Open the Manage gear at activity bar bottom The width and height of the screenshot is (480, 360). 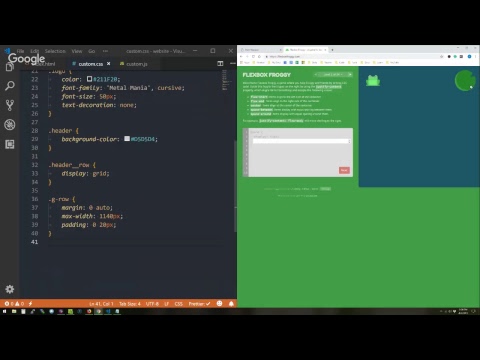point(10,289)
